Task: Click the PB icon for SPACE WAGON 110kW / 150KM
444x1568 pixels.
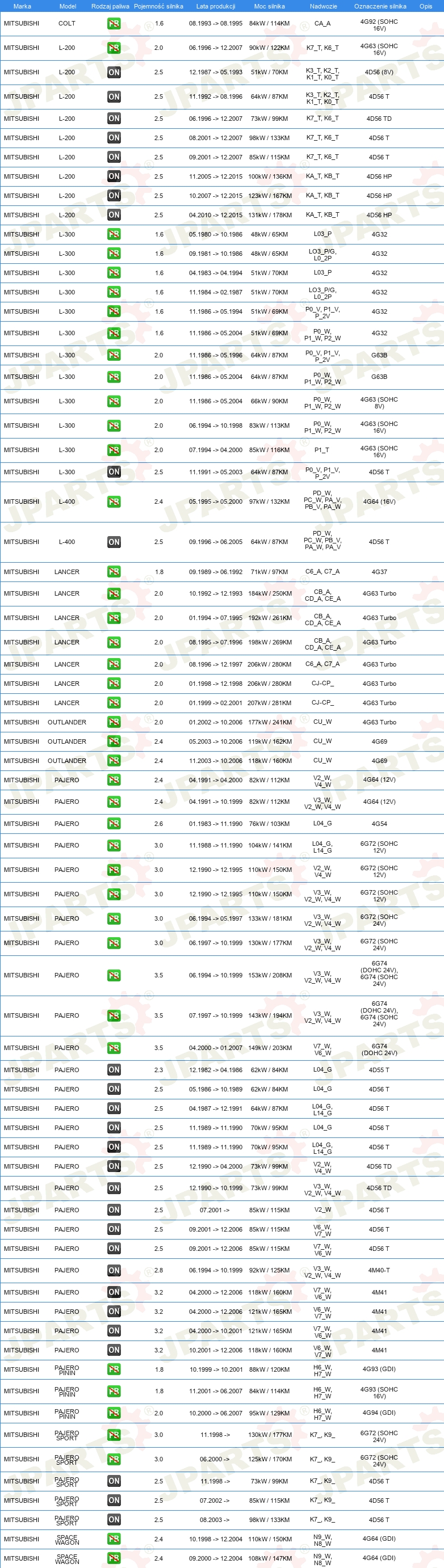Action: 114,1540
